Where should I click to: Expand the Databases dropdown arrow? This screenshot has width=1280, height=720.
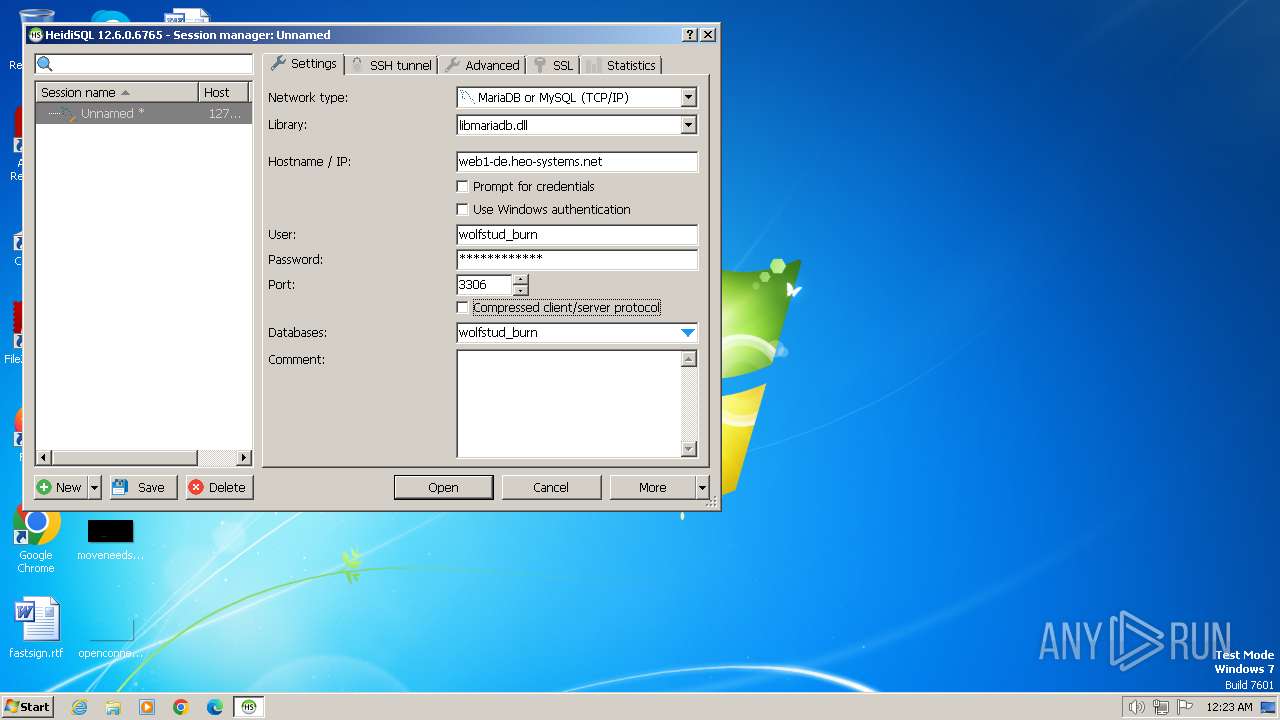click(688, 333)
